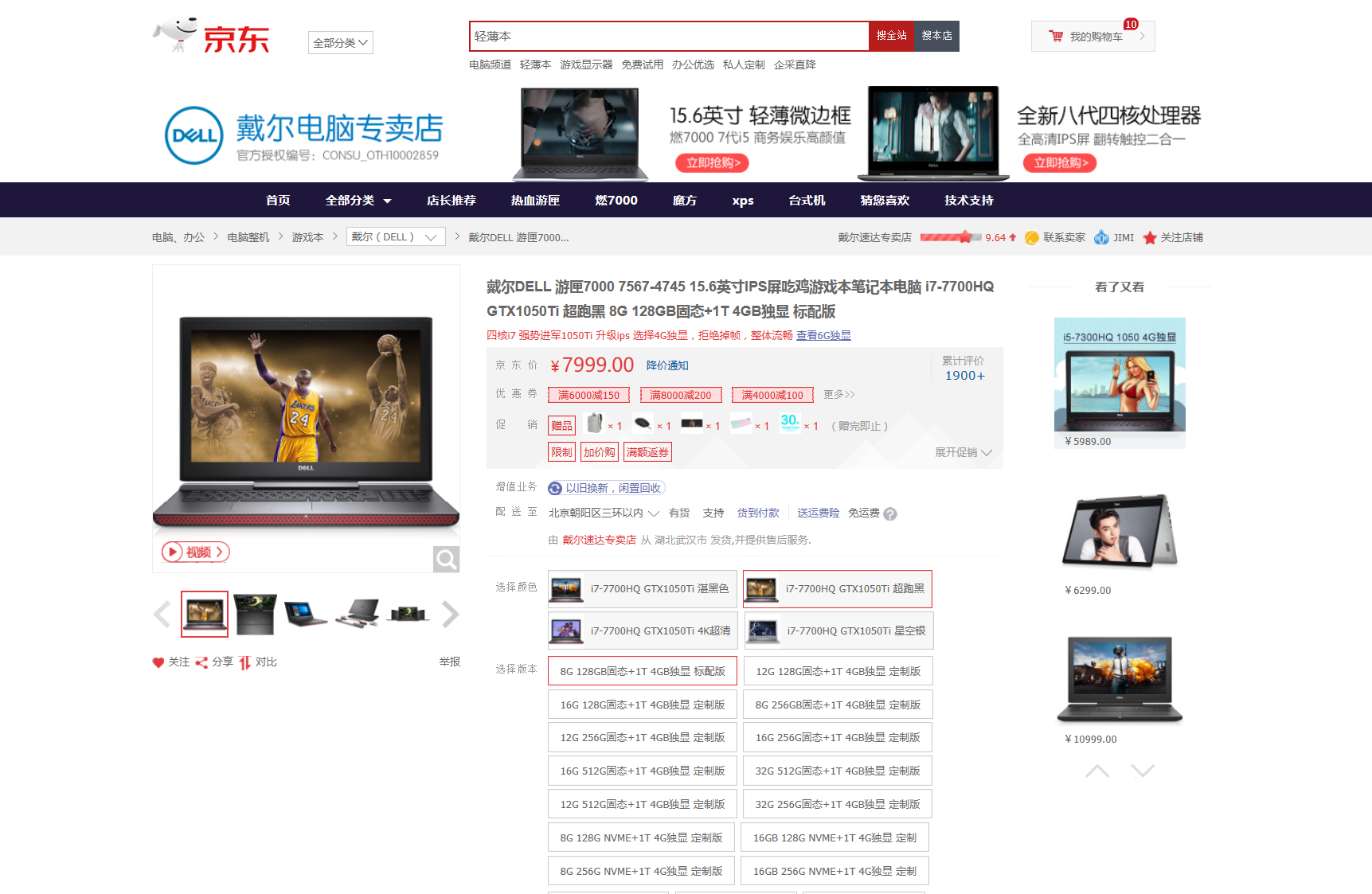Play the product 视频 video
The image size is (1372, 894).
tap(195, 552)
